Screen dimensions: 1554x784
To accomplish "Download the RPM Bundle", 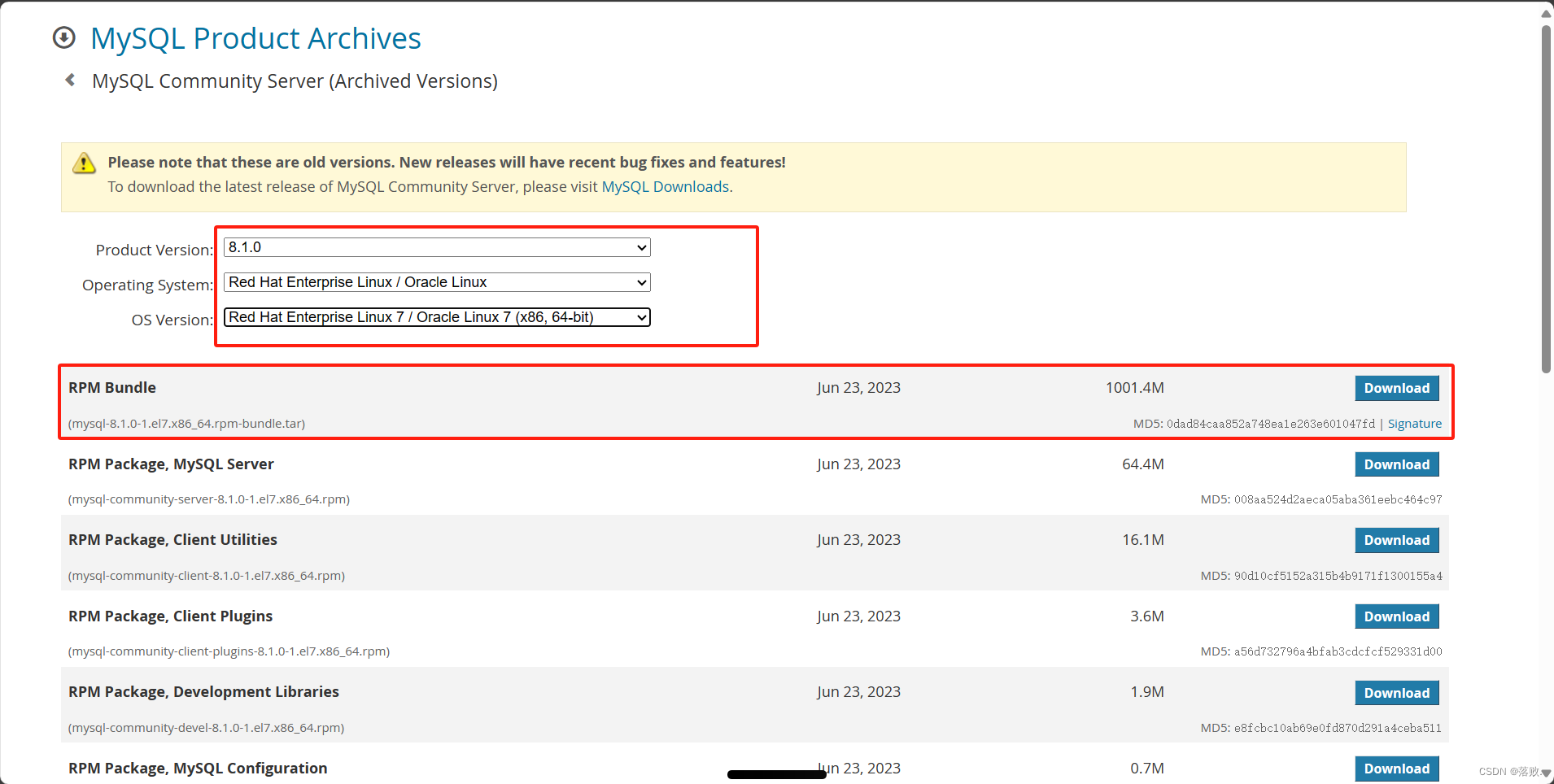I will pos(1397,388).
